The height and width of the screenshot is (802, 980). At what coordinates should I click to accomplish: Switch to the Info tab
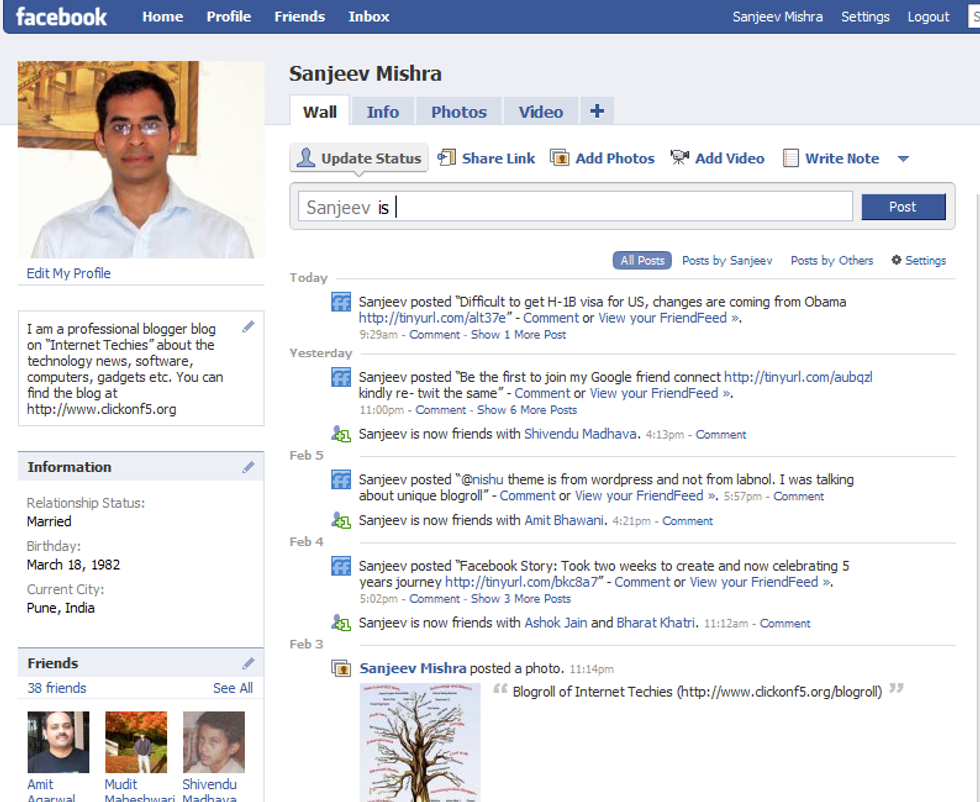[382, 112]
